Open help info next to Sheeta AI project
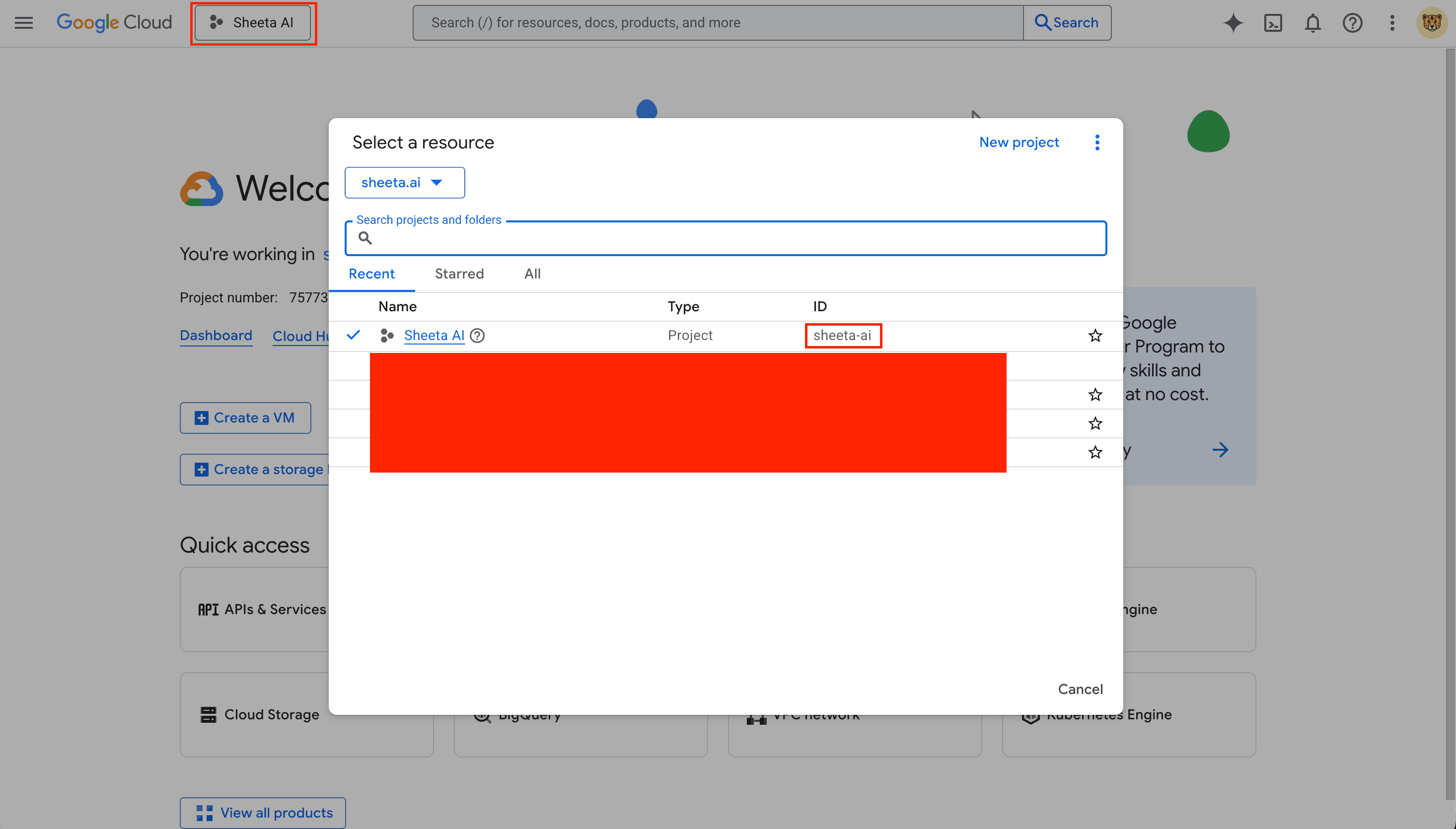Screen dimensions: 1456x829 (478, 336)
